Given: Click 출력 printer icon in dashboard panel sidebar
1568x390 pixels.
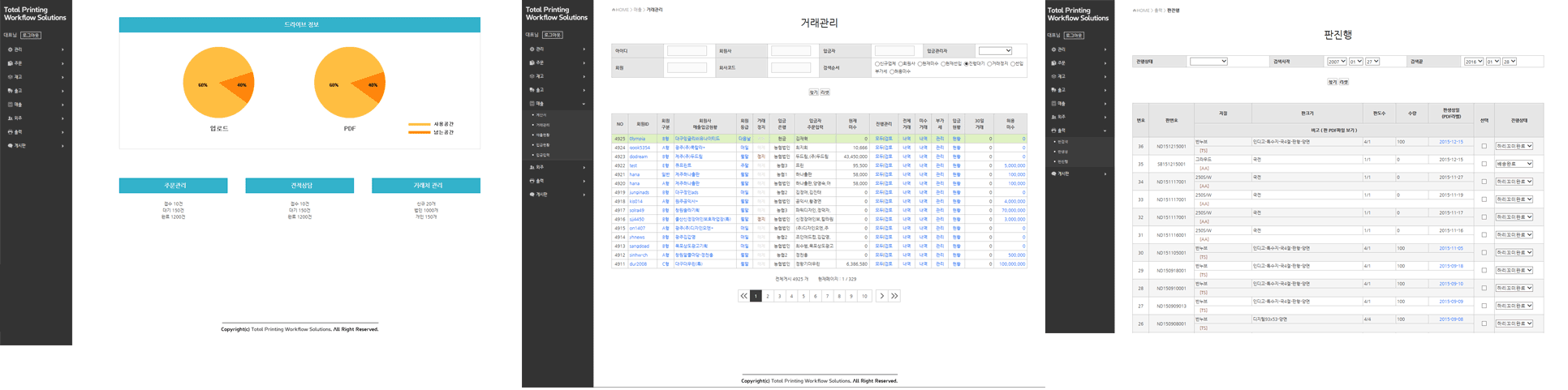Looking at the screenshot, I should [10, 132].
